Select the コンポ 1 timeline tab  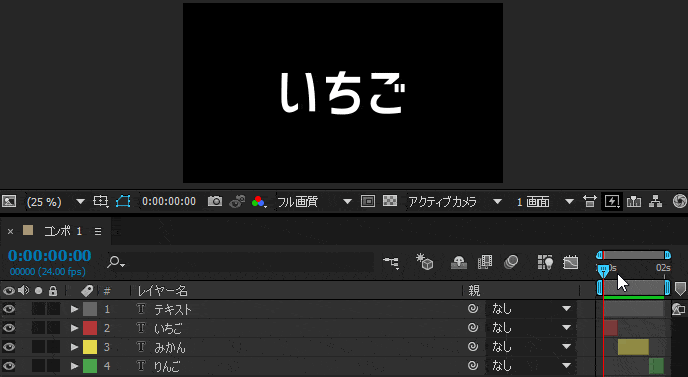(62, 231)
